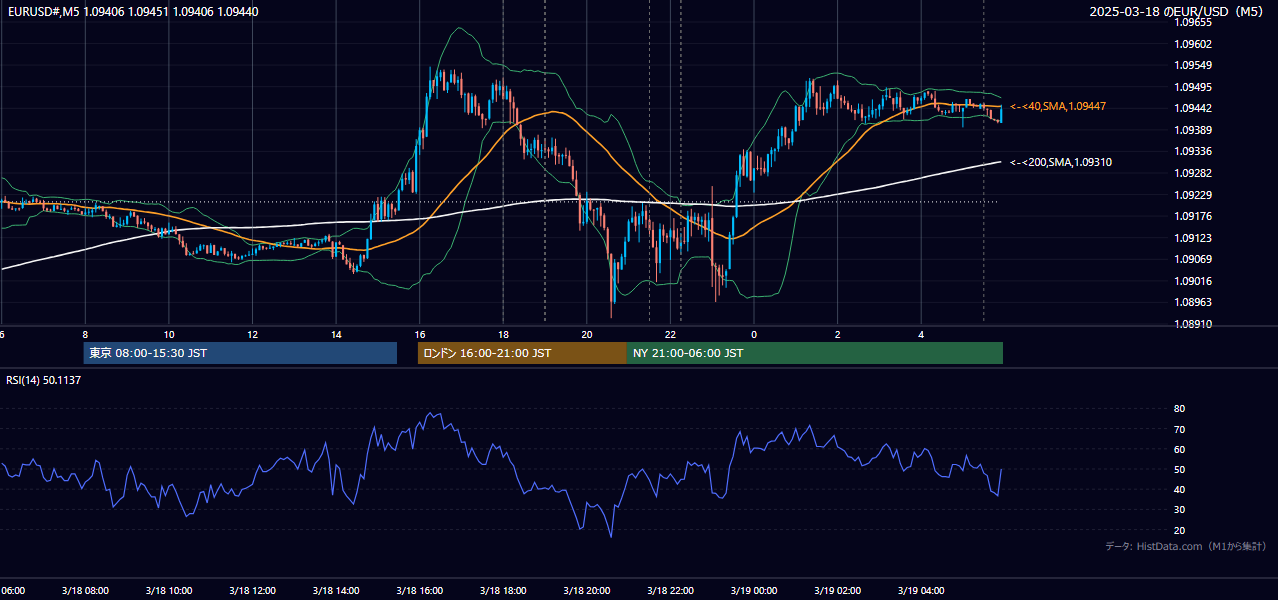Click price axis label 1.09282
The width and height of the screenshot is (1278, 600).
(1193, 173)
